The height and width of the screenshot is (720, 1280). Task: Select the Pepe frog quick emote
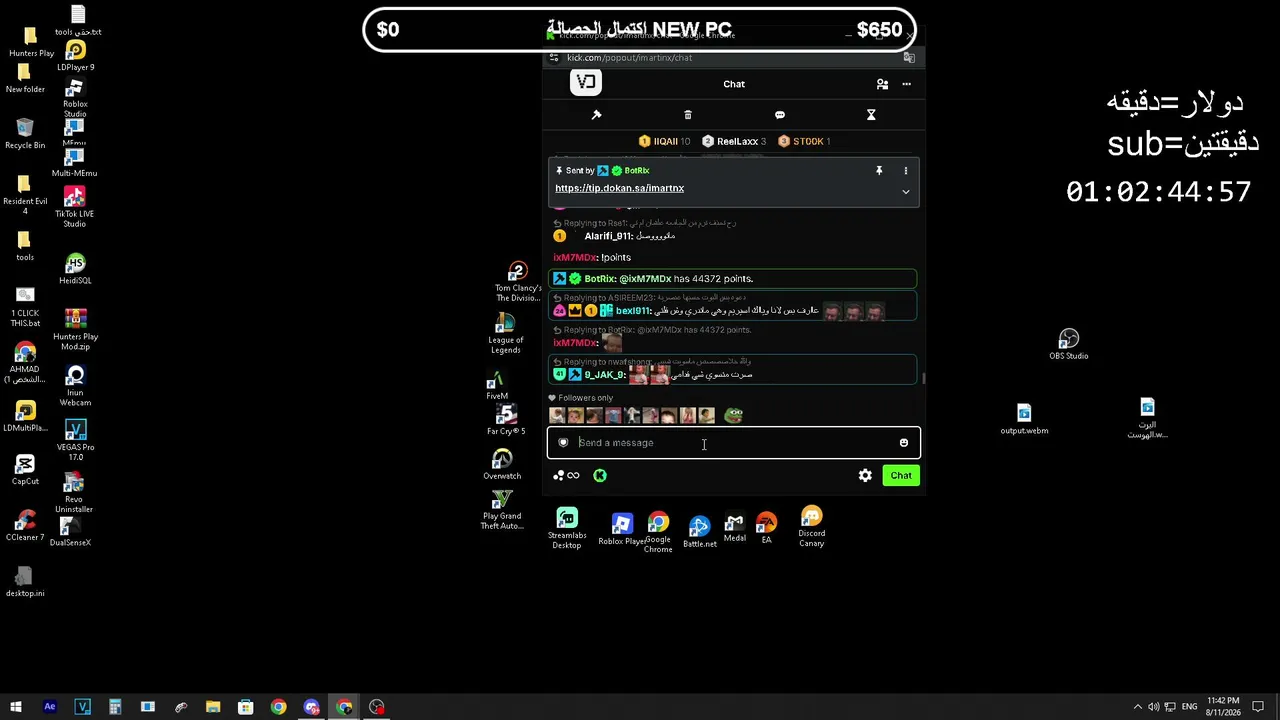pos(734,415)
